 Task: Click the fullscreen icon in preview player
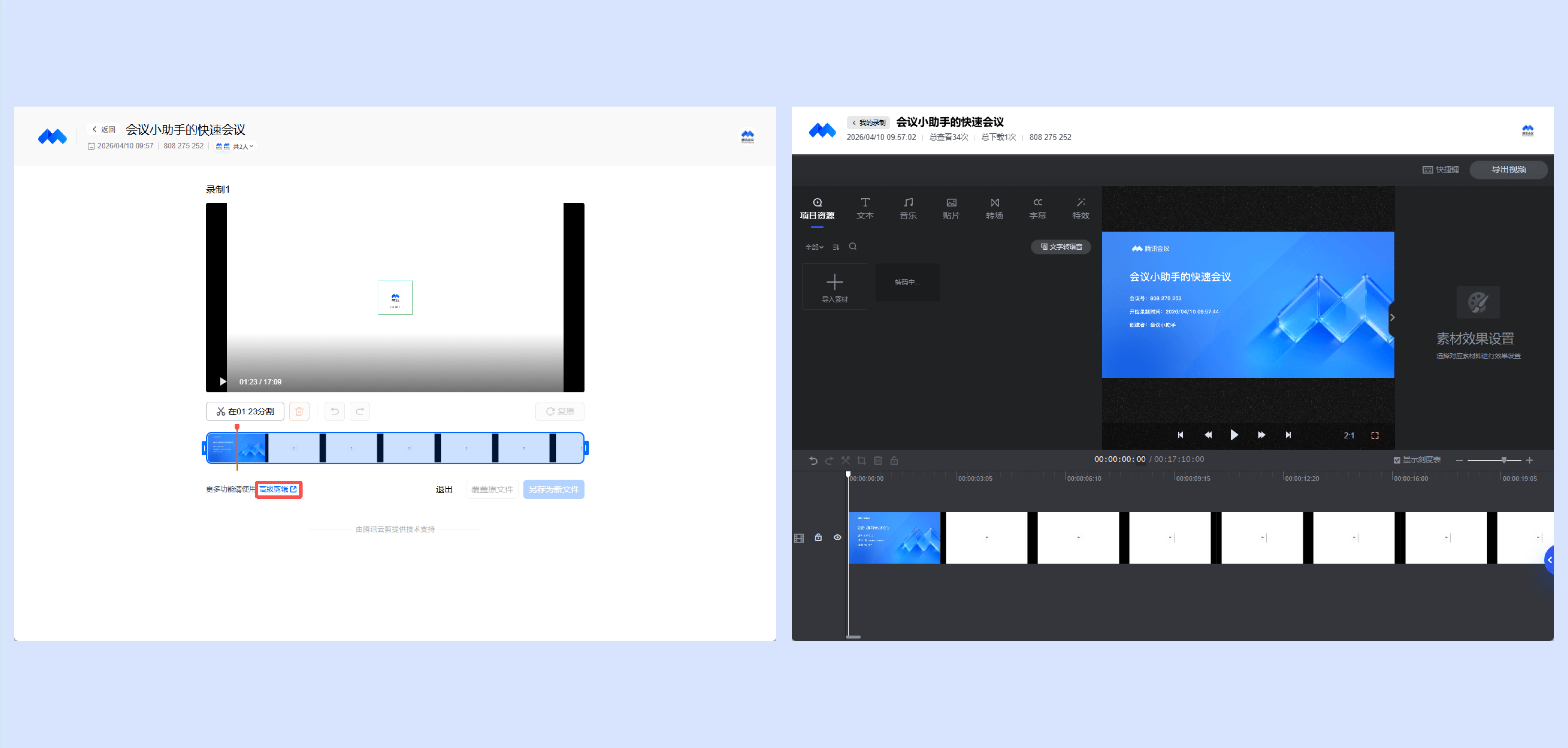1375,435
